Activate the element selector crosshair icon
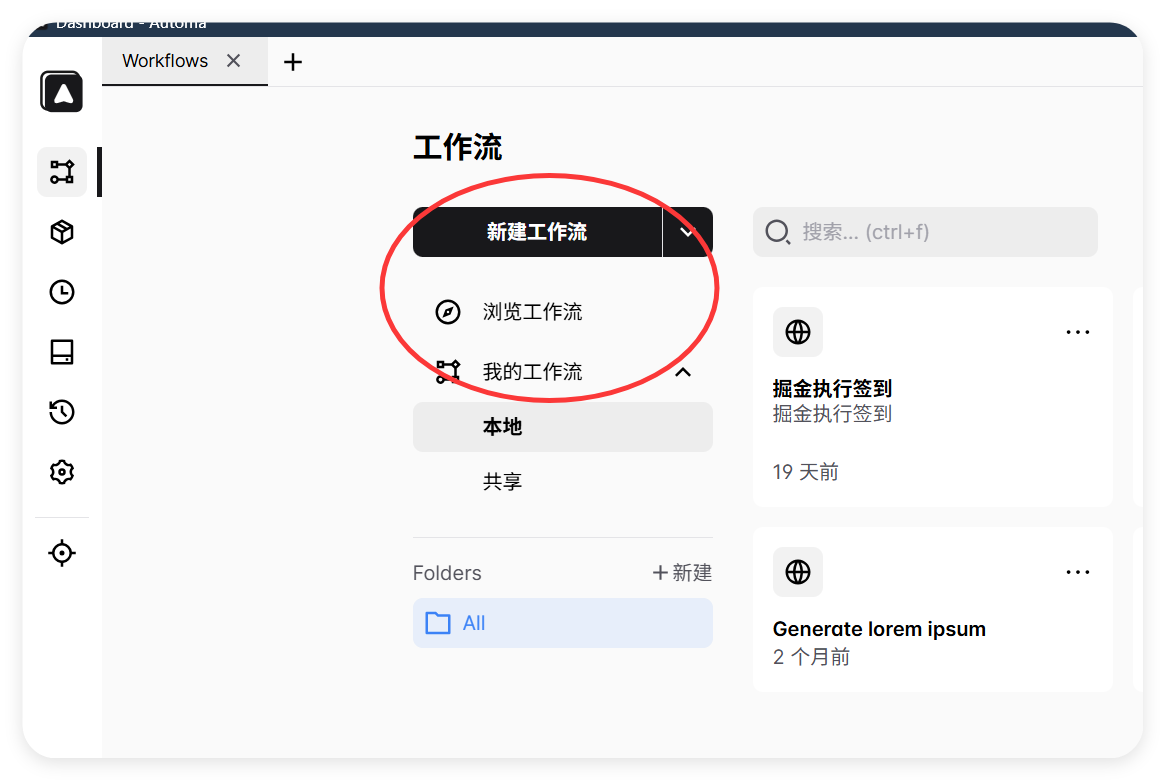Screen dimensions: 1165x780 coord(62,553)
